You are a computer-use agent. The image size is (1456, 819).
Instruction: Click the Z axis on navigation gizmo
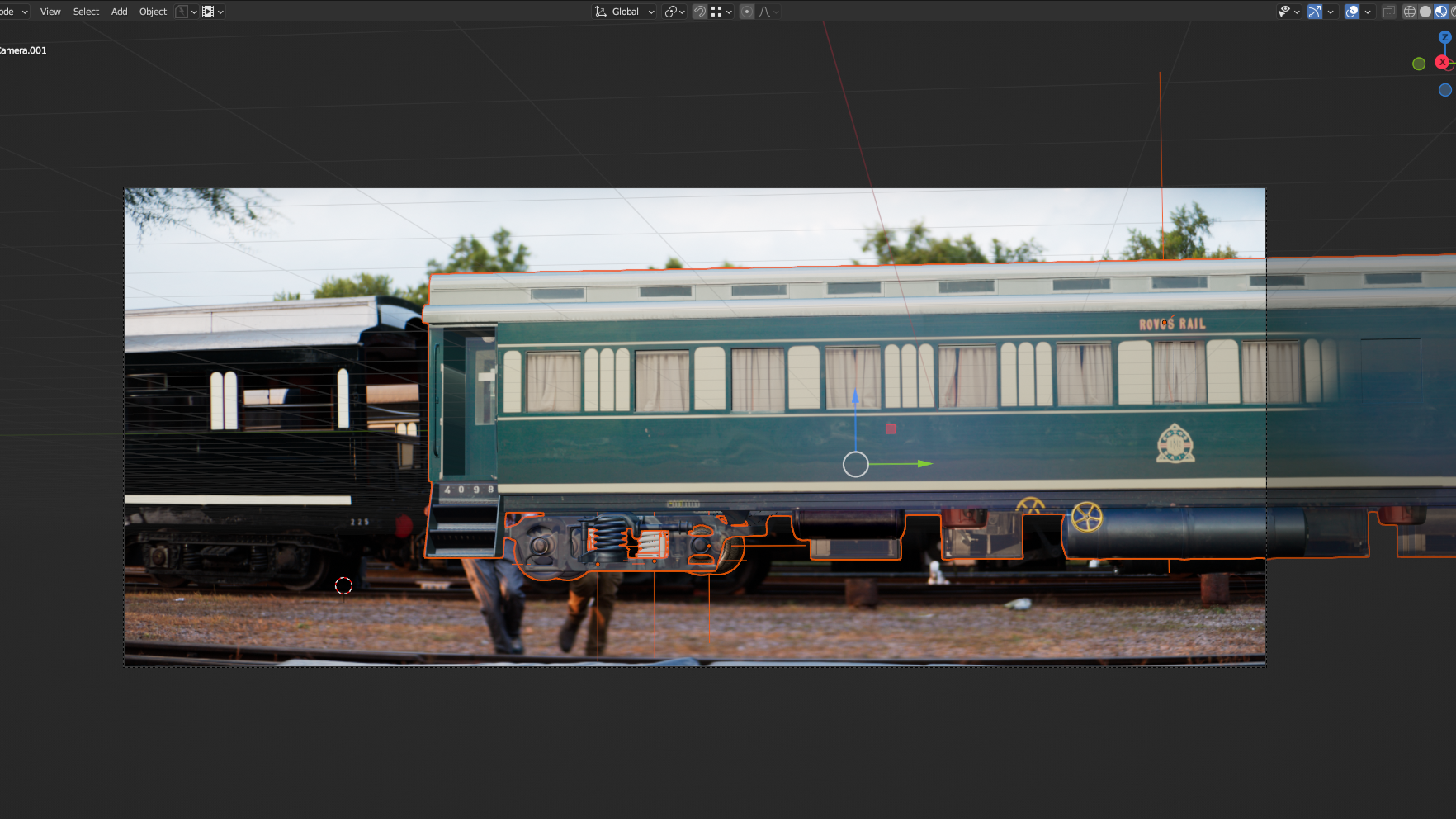click(x=1445, y=37)
